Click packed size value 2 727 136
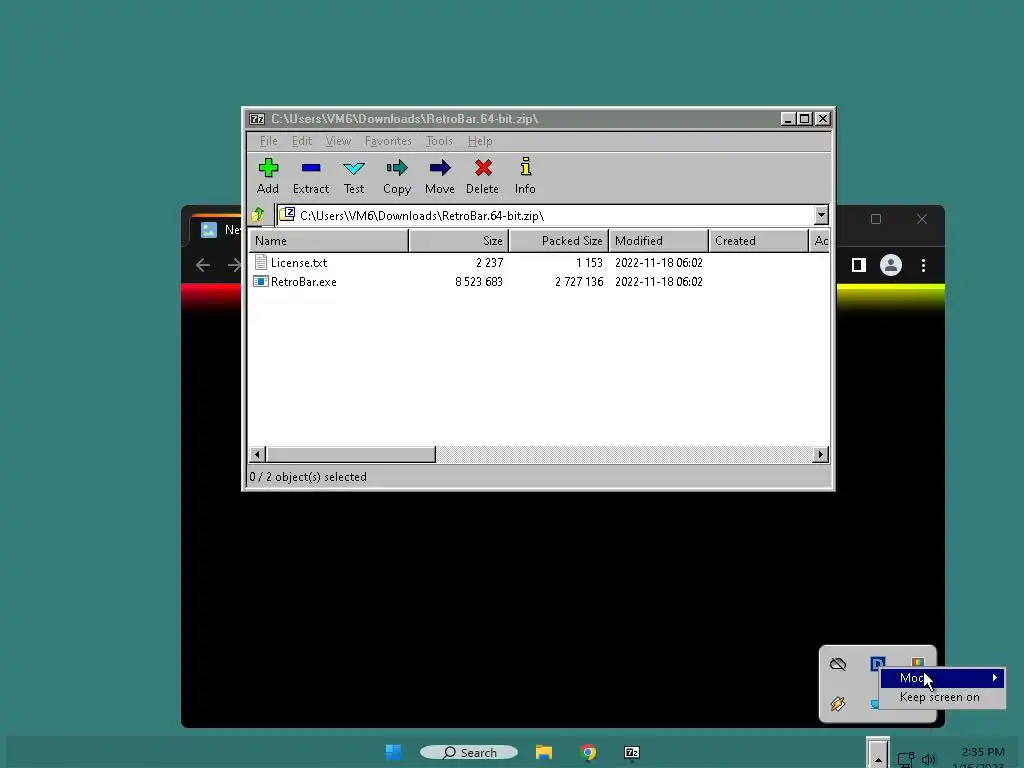Viewport: 1024px width, 768px height. coord(579,282)
